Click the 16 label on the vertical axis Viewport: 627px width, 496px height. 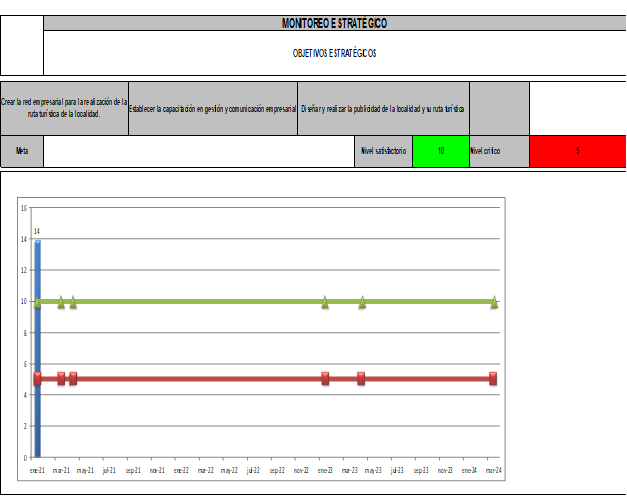[23, 208]
